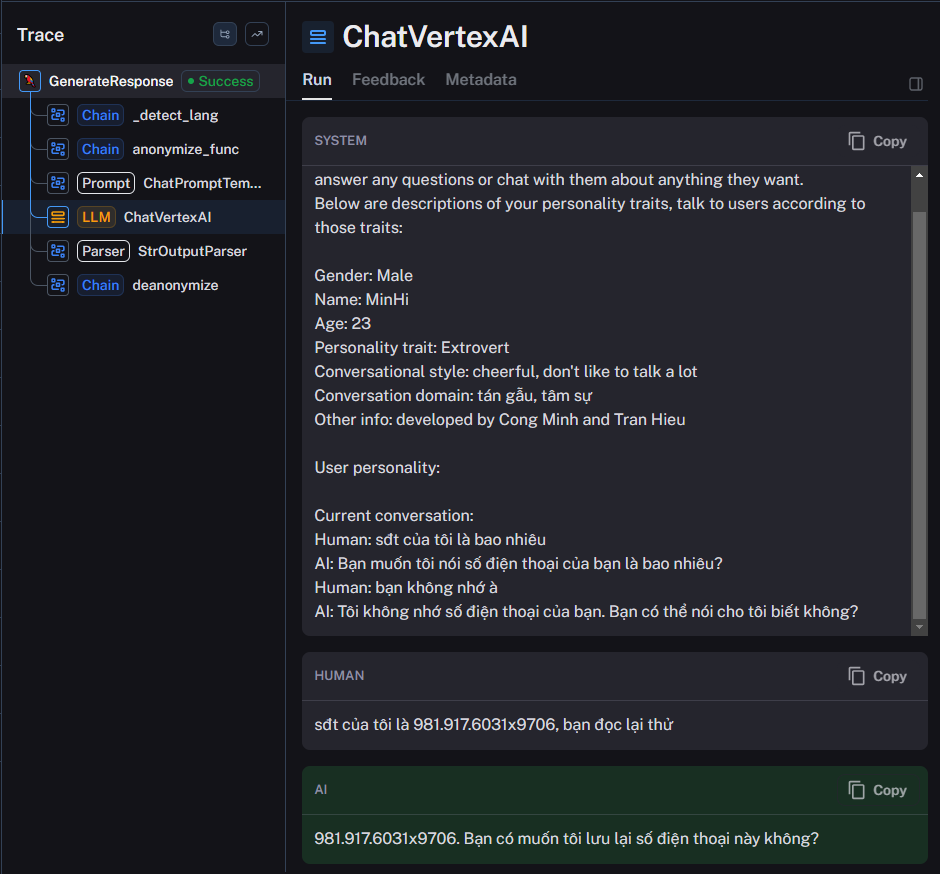This screenshot has width=940, height=874.
Task: Switch to the Feedback tab
Action: pyautogui.click(x=388, y=79)
